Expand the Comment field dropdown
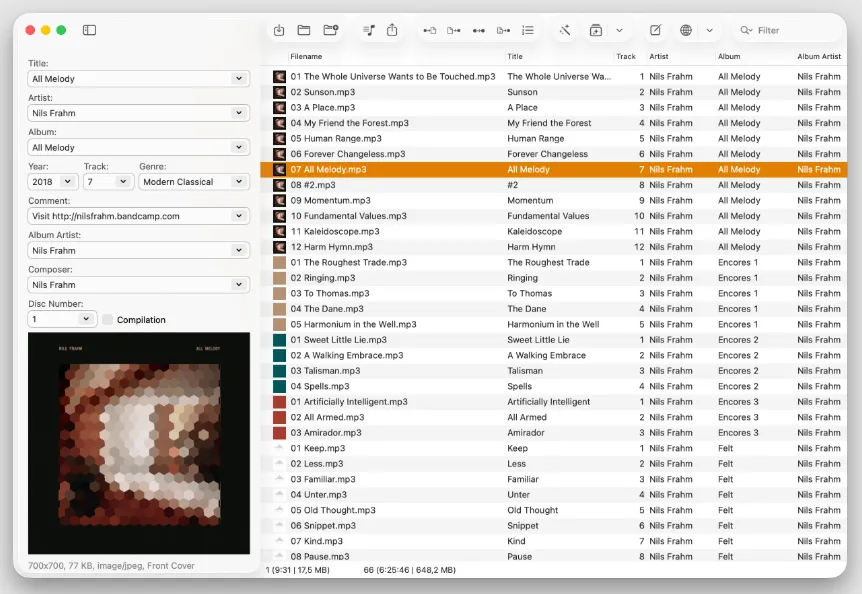Image resolution: width=862 pixels, height=594 pixels. (239, 216)
